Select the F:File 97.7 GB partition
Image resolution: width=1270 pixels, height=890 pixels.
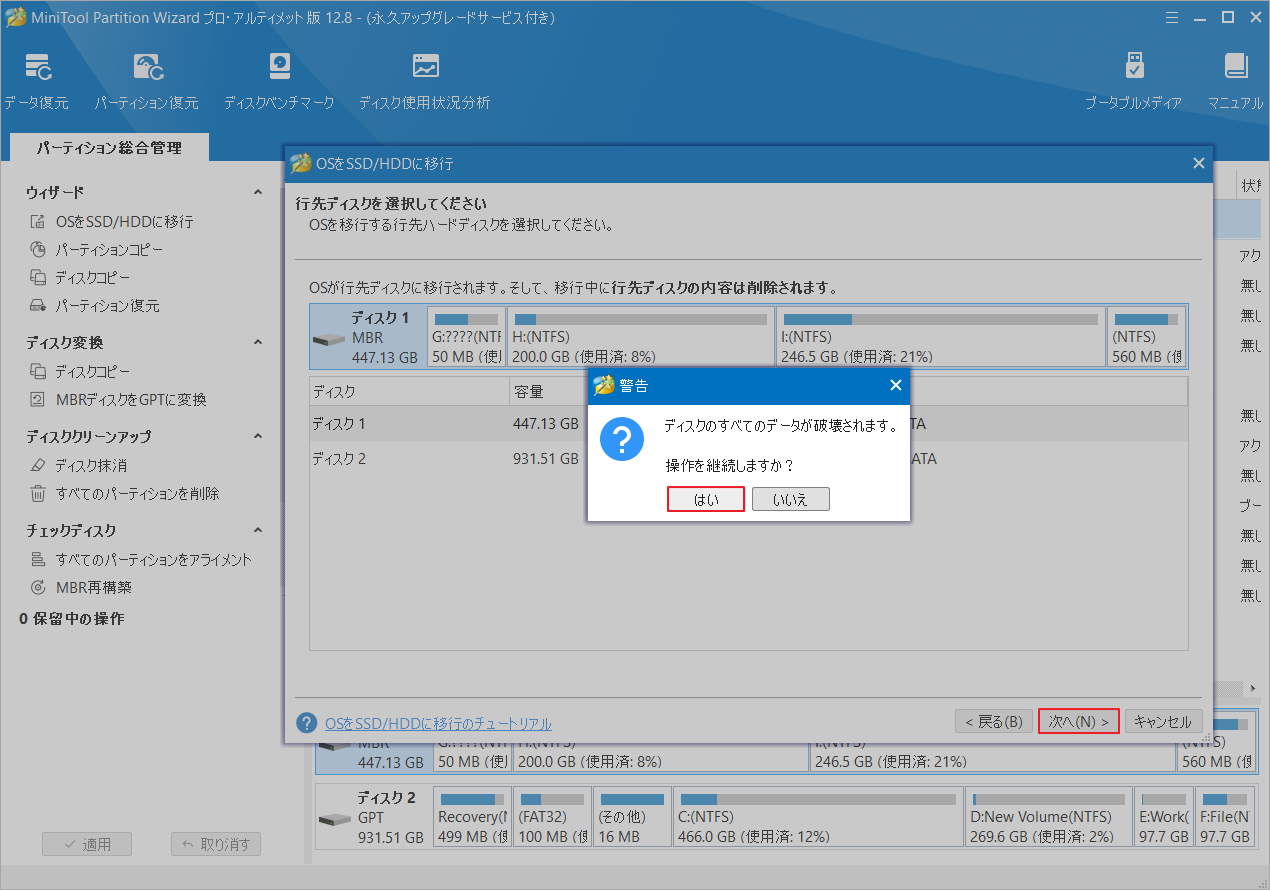tap(1225, 817)
